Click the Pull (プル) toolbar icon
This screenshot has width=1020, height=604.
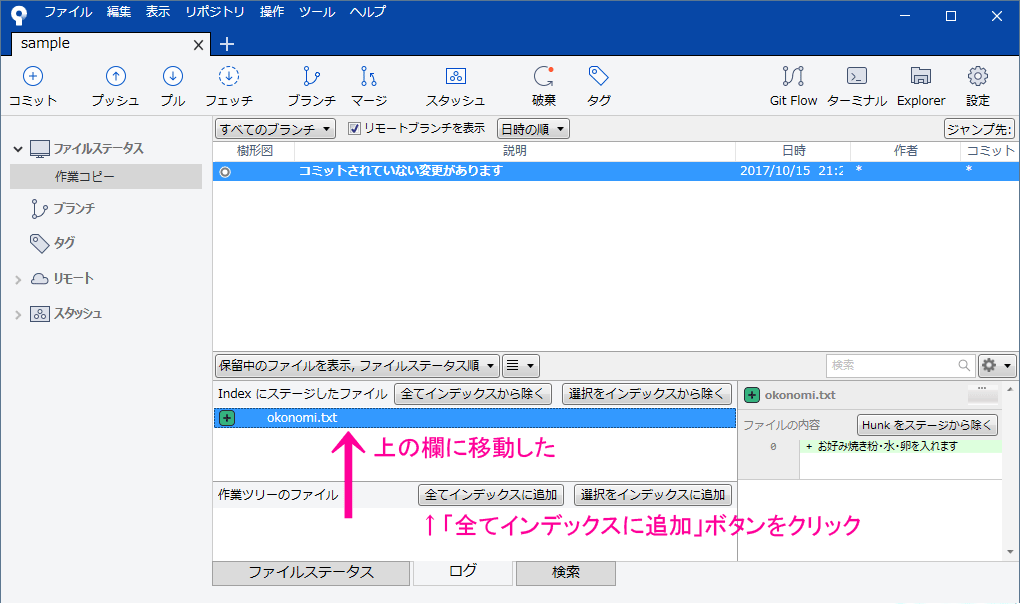172,76
